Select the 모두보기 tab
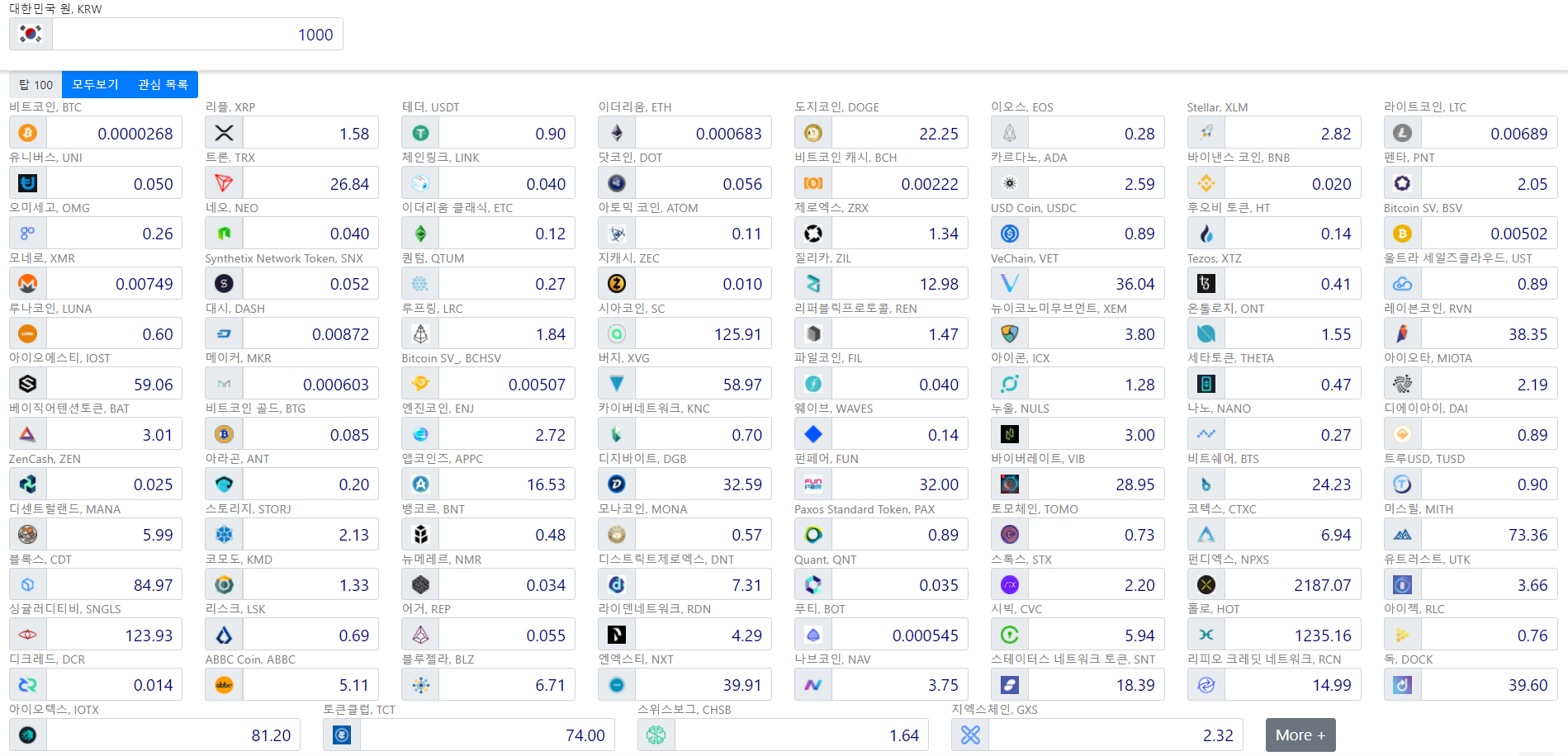 tap(95, 84)
